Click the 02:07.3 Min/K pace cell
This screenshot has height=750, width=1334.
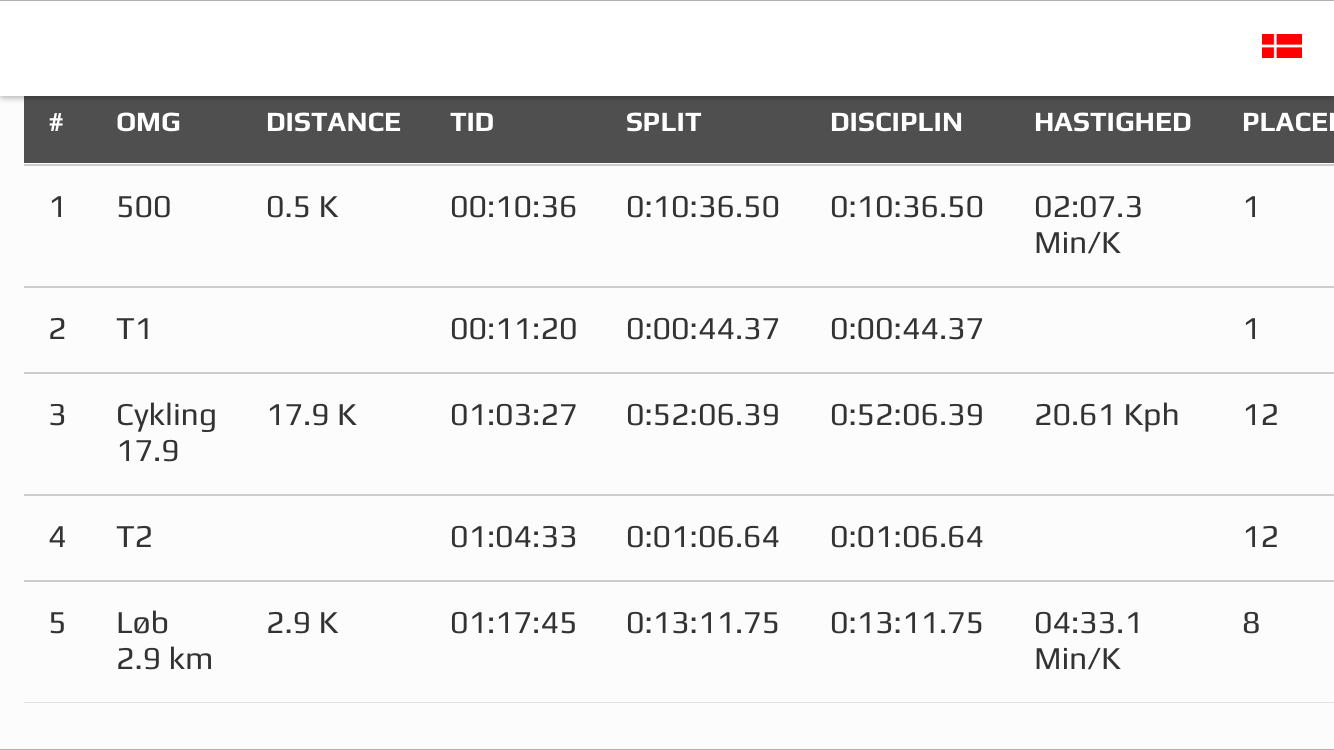tap(1087, 224)
